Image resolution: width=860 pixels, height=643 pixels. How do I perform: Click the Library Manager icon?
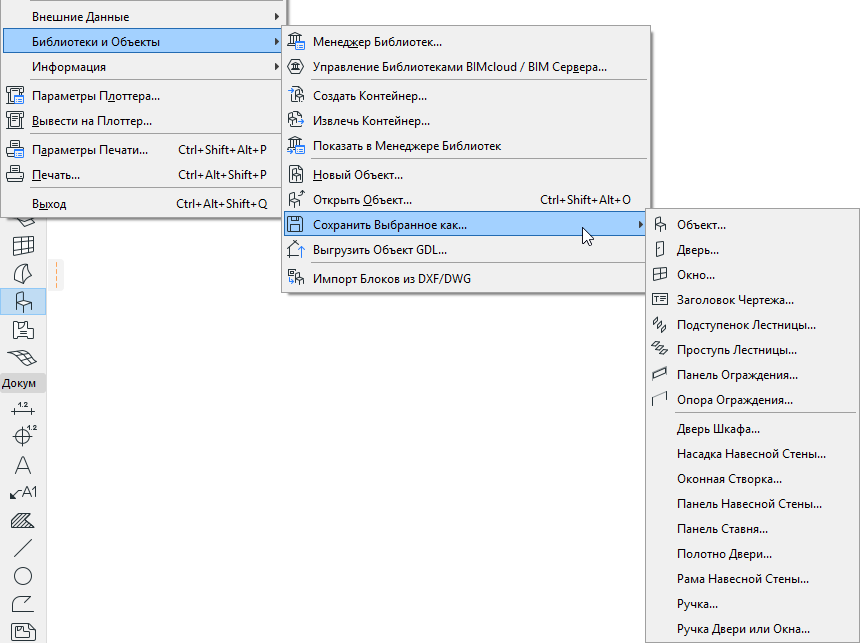pos(296,42)
